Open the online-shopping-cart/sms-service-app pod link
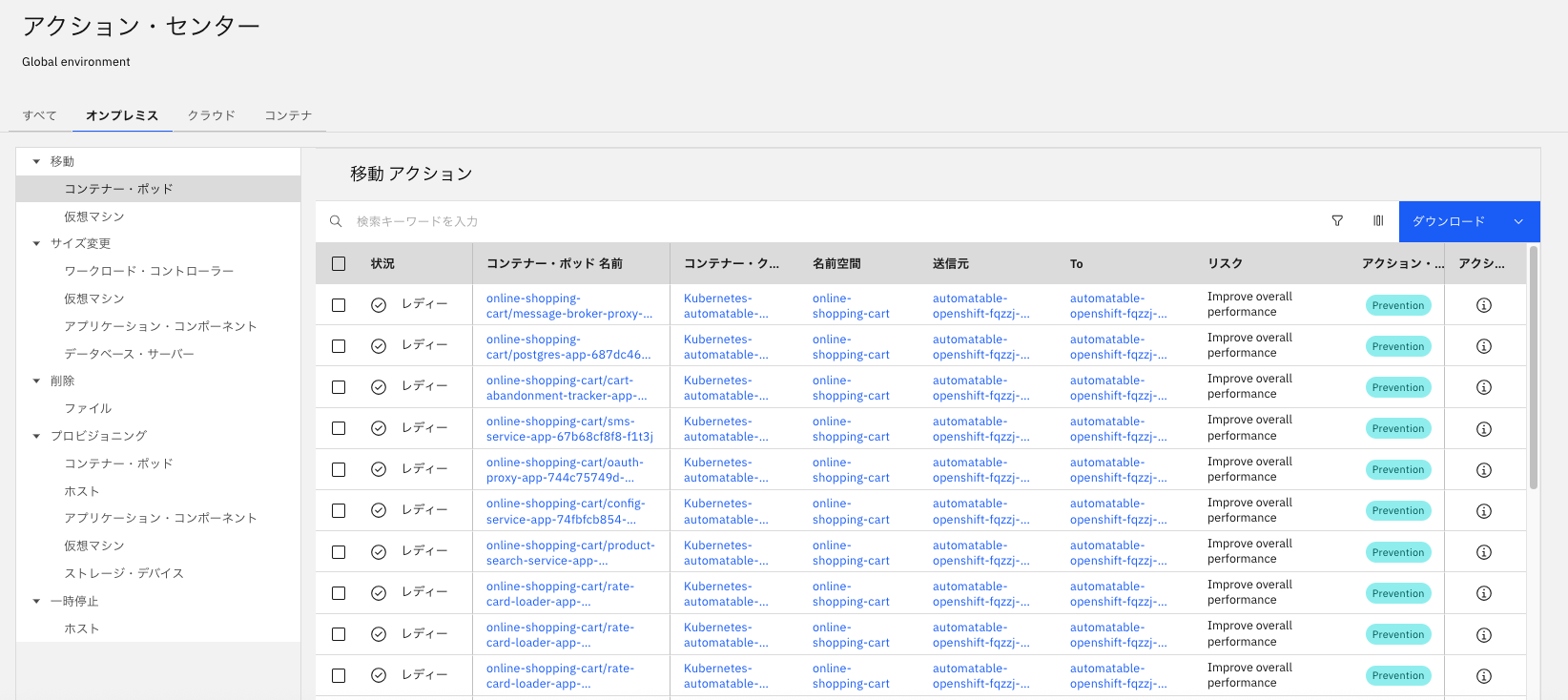The image size is (1568, 700). (568, 429)
